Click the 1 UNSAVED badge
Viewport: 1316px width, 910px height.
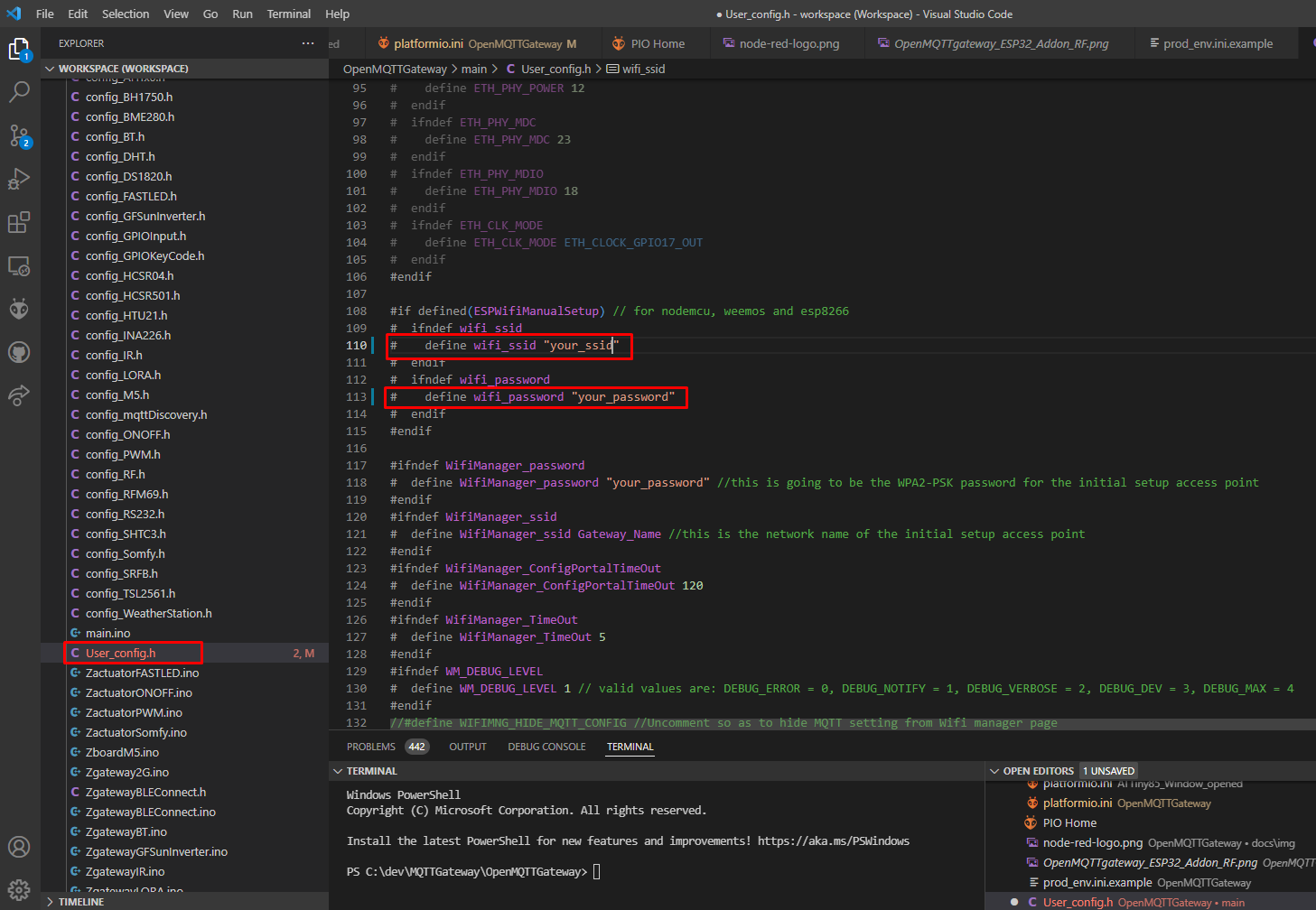1108,771
